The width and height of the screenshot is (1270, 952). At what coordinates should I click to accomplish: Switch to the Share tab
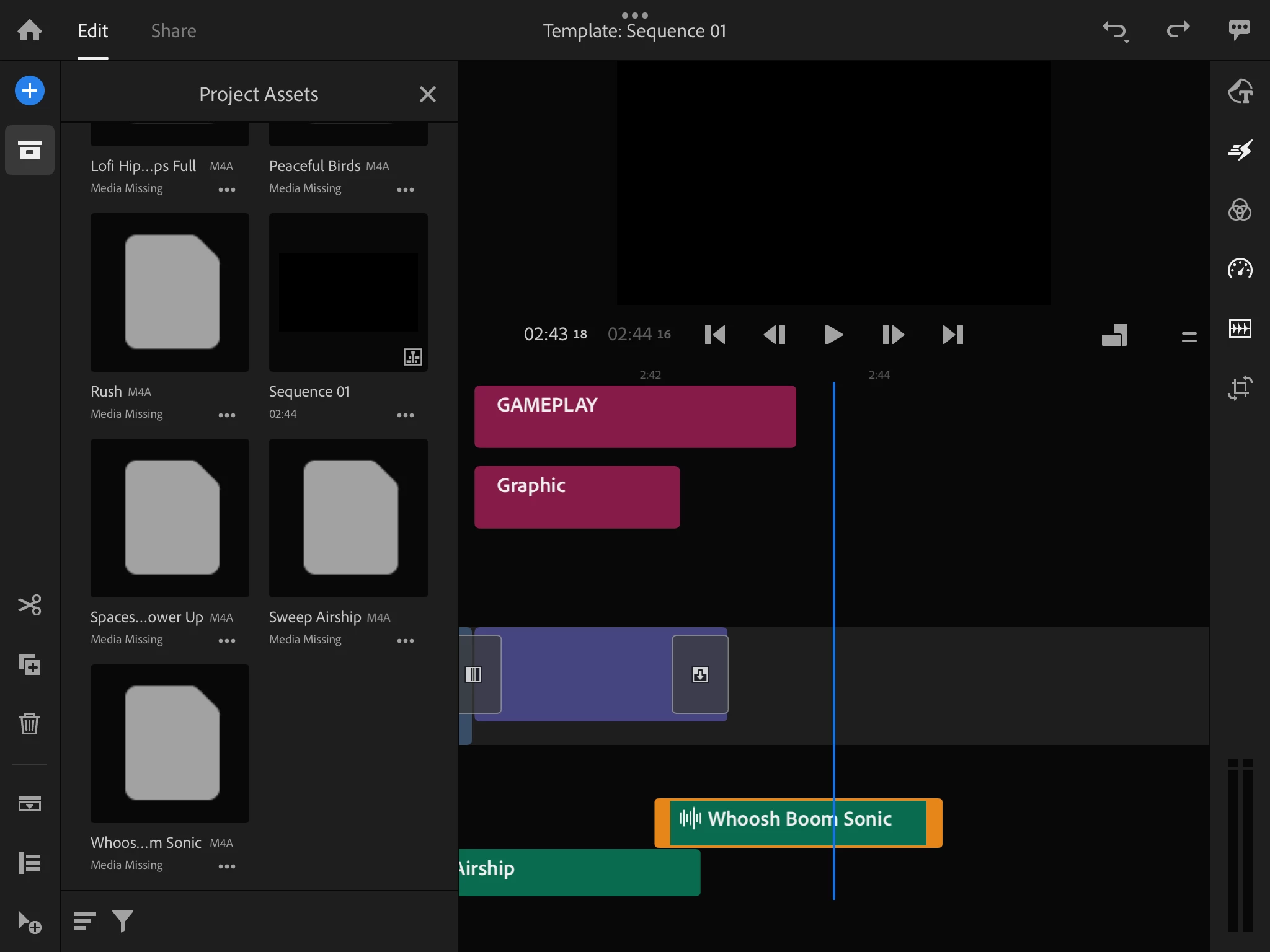click(174, 31)
